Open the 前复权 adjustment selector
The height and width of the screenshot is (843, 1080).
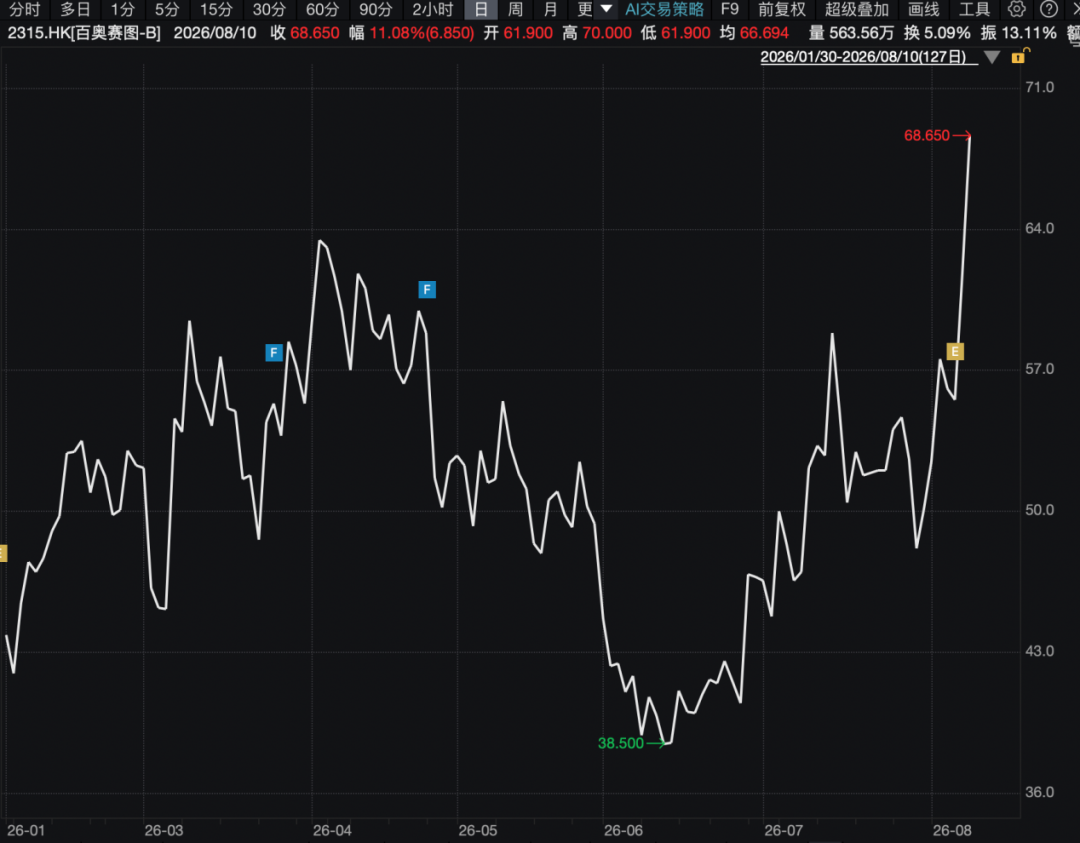point(782,10)
